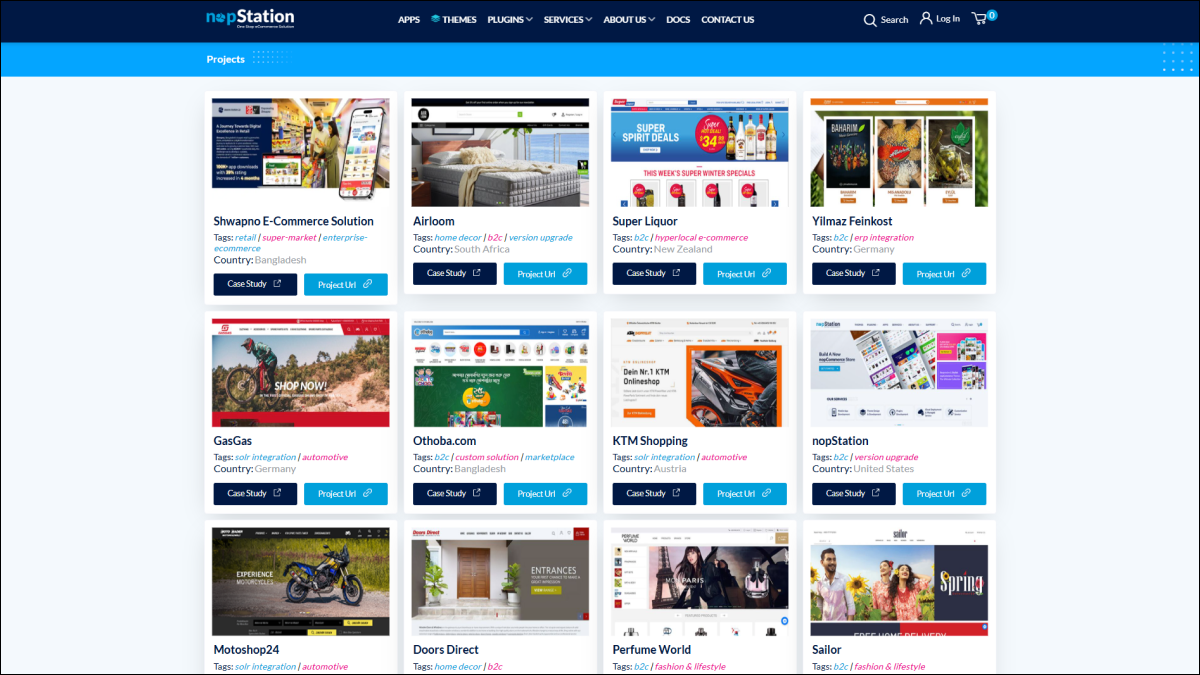Click chain-link icon on Super Liquor Project Url
1200x675 pixels.
click(768, 273)
